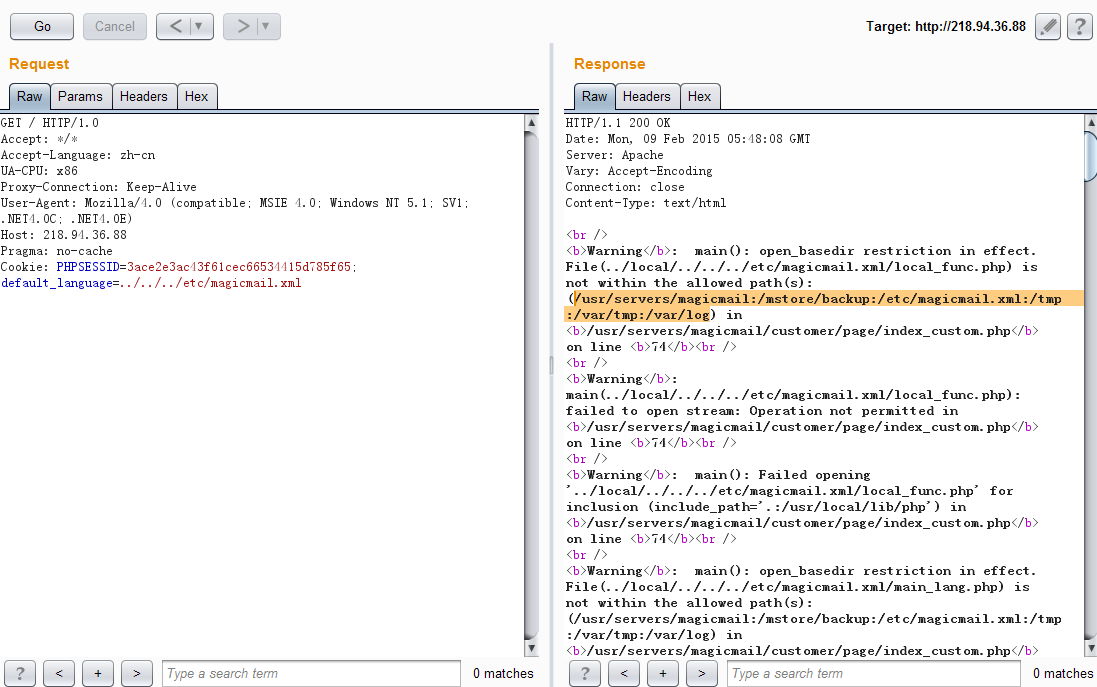Click request pane next match button
Viewport: 1097px width, 687px height.
[137, 674]
